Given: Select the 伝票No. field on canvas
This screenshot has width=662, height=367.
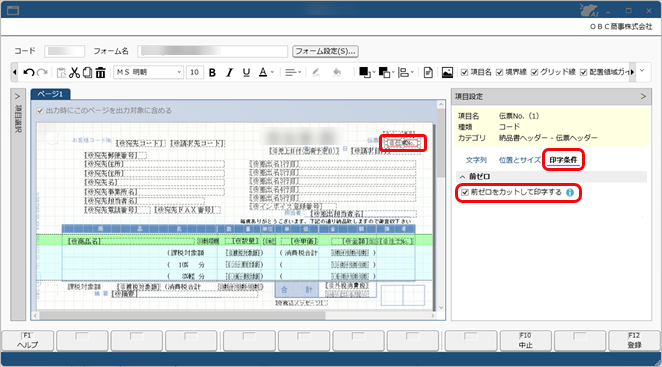Looking at the screenshot, I should pyautogui.click(x=402, y=143).
